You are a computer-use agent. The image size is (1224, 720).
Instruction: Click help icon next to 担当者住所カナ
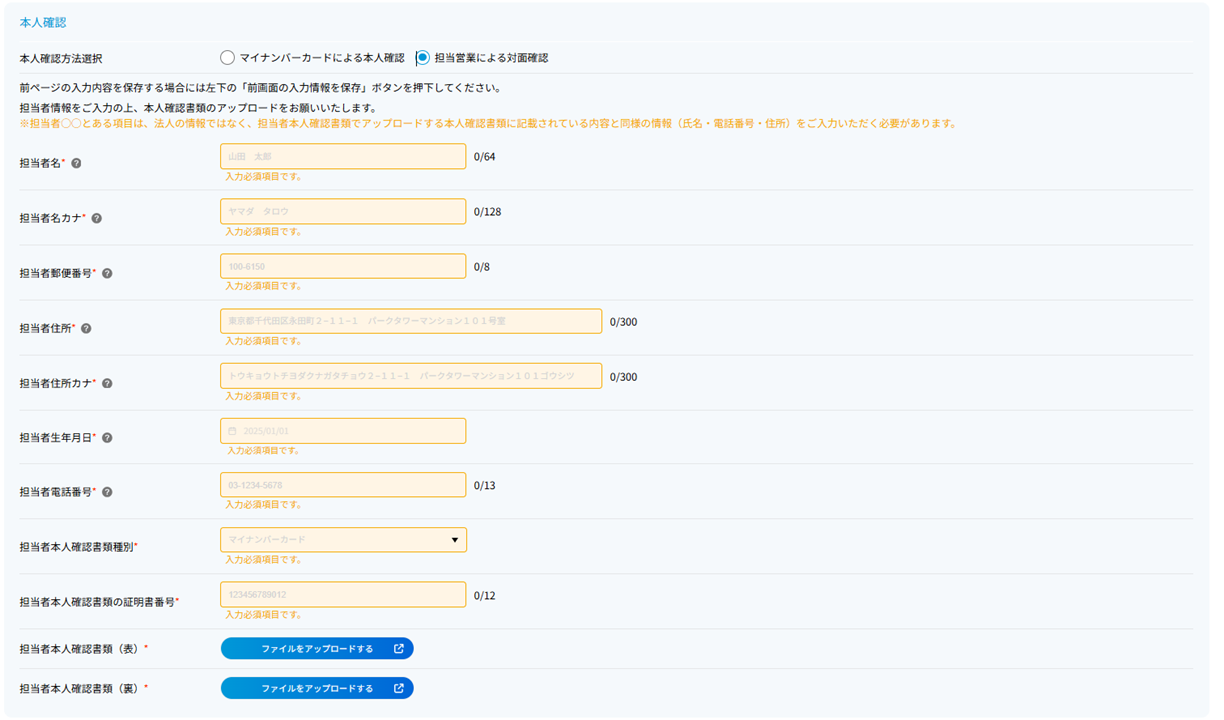coord(107,383)
